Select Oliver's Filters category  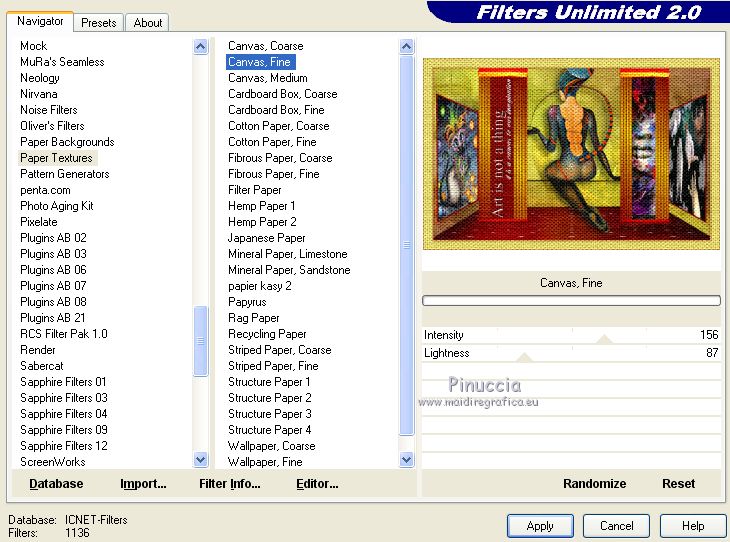52,126
